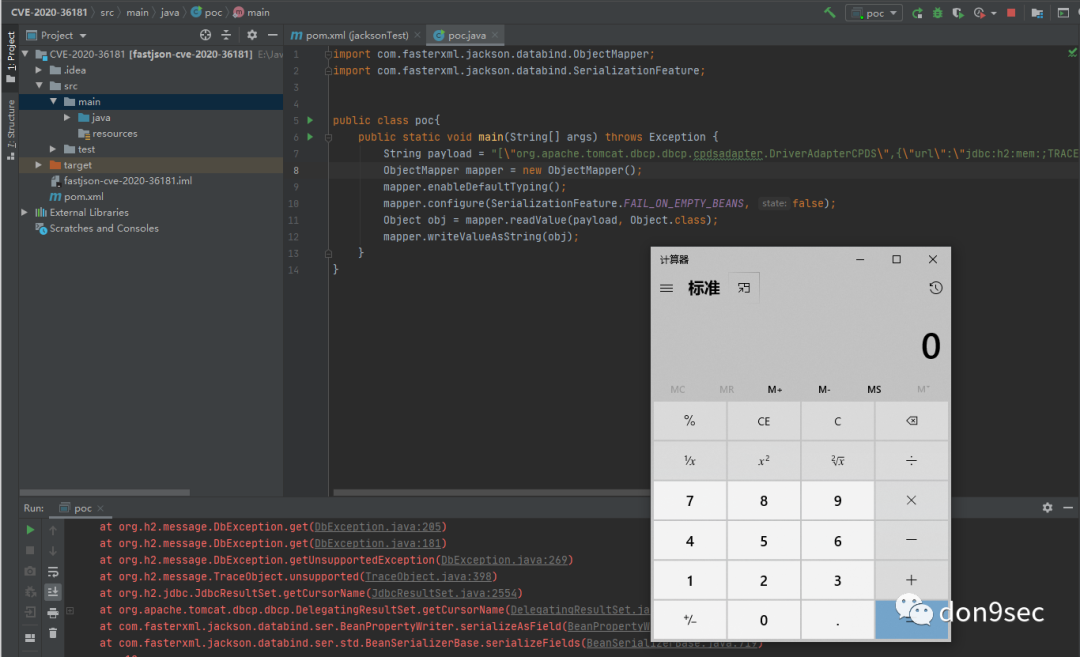Open Run Anything from the toolbar
Image resolution: width=1080 pixels, height=657 pixels.
tap(1063, 12)
